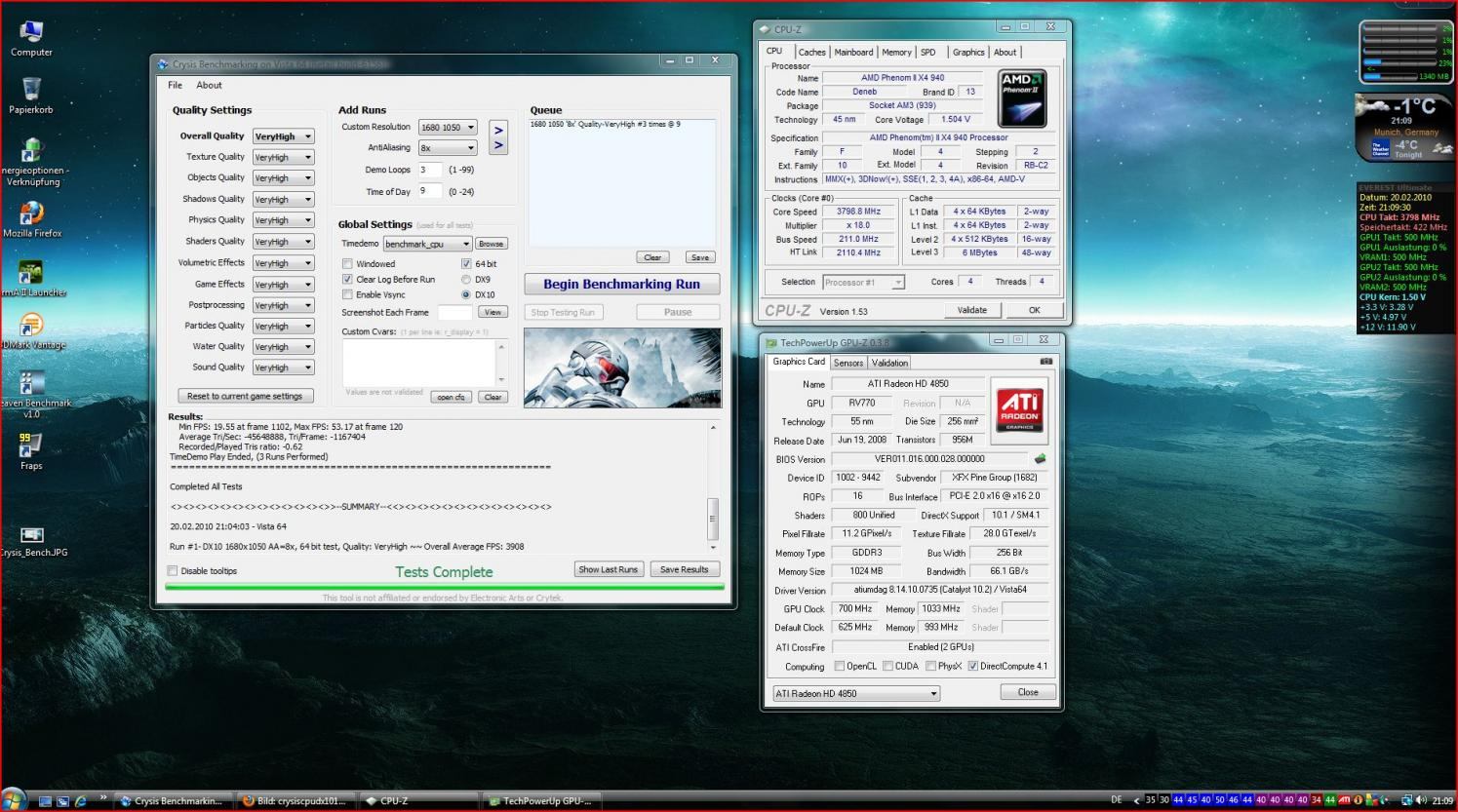Click the Switch between windows quick launch icon
This screenshot has width=1458, height=812.
tap(62, 801)
